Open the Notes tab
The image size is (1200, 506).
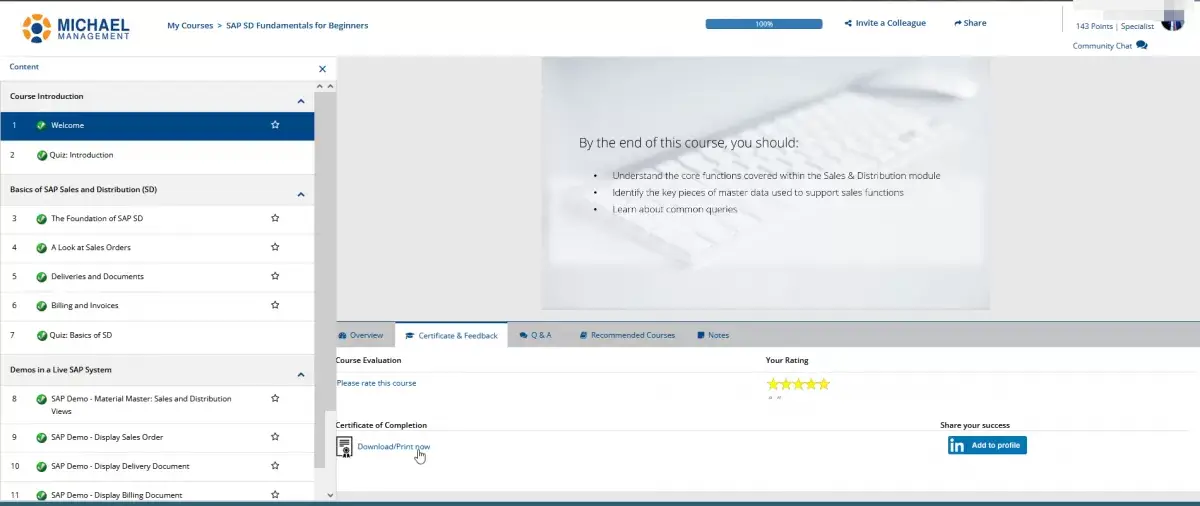pyautogui.click(x=713, y=335)
